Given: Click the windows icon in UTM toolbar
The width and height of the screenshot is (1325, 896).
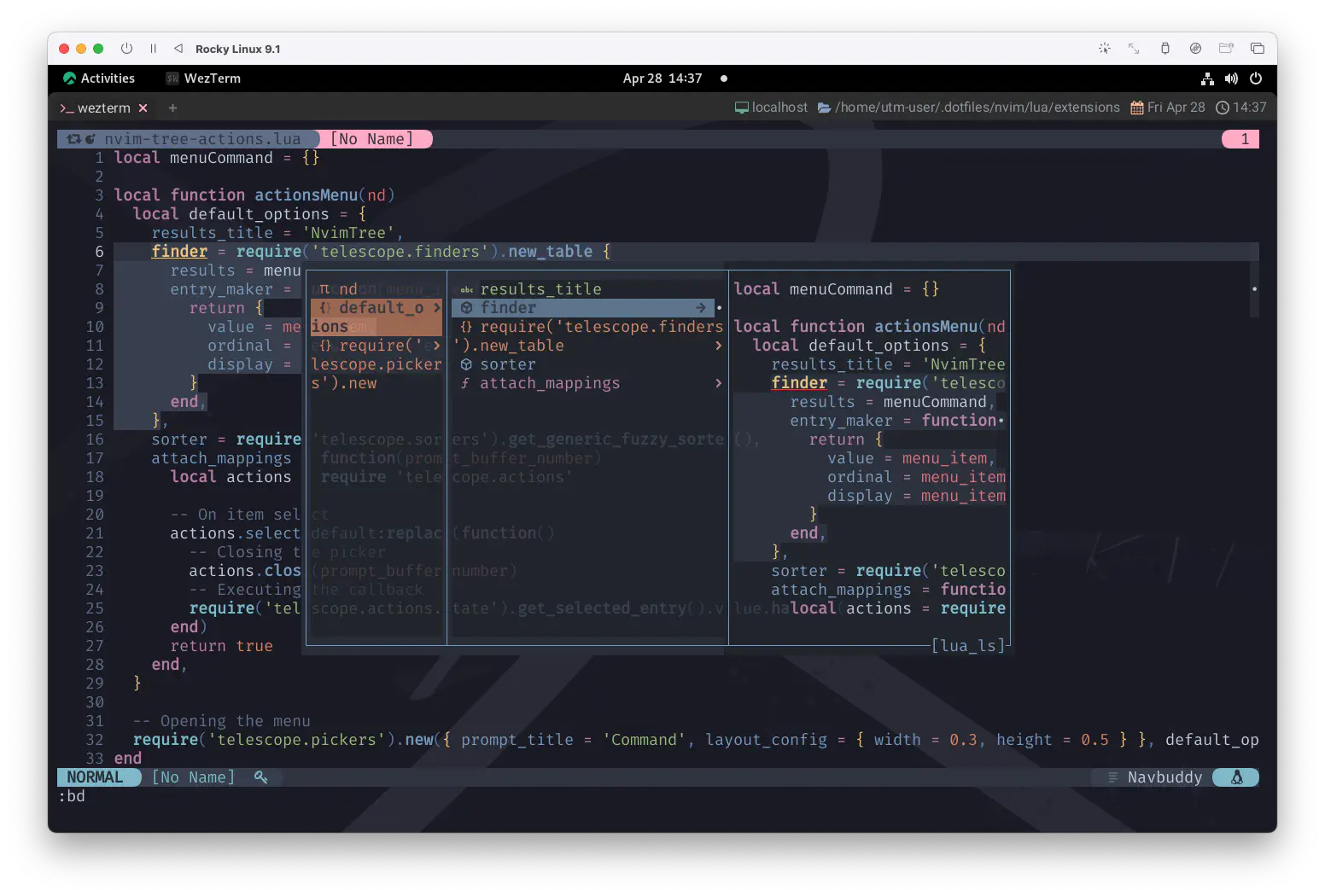Looking at the screenshot, I should tap(1257, 49).
